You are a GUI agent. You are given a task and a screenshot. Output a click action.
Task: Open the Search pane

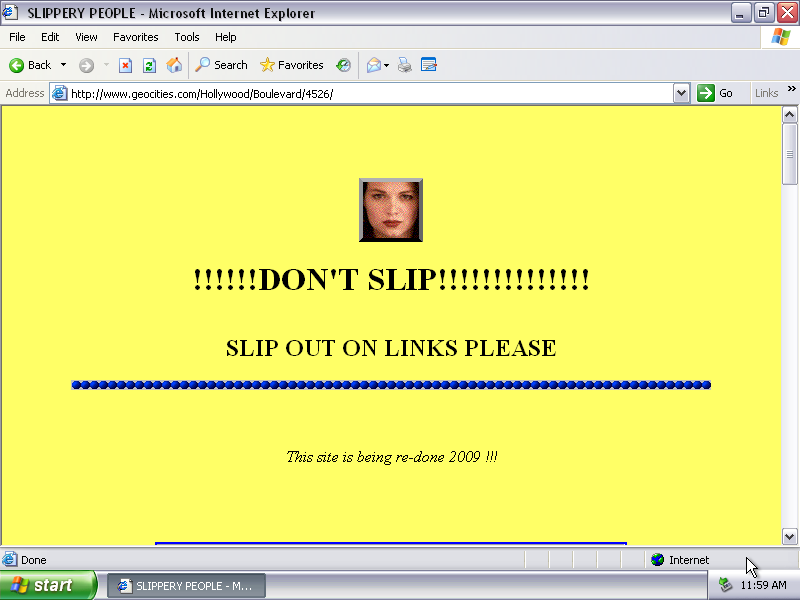221,65
